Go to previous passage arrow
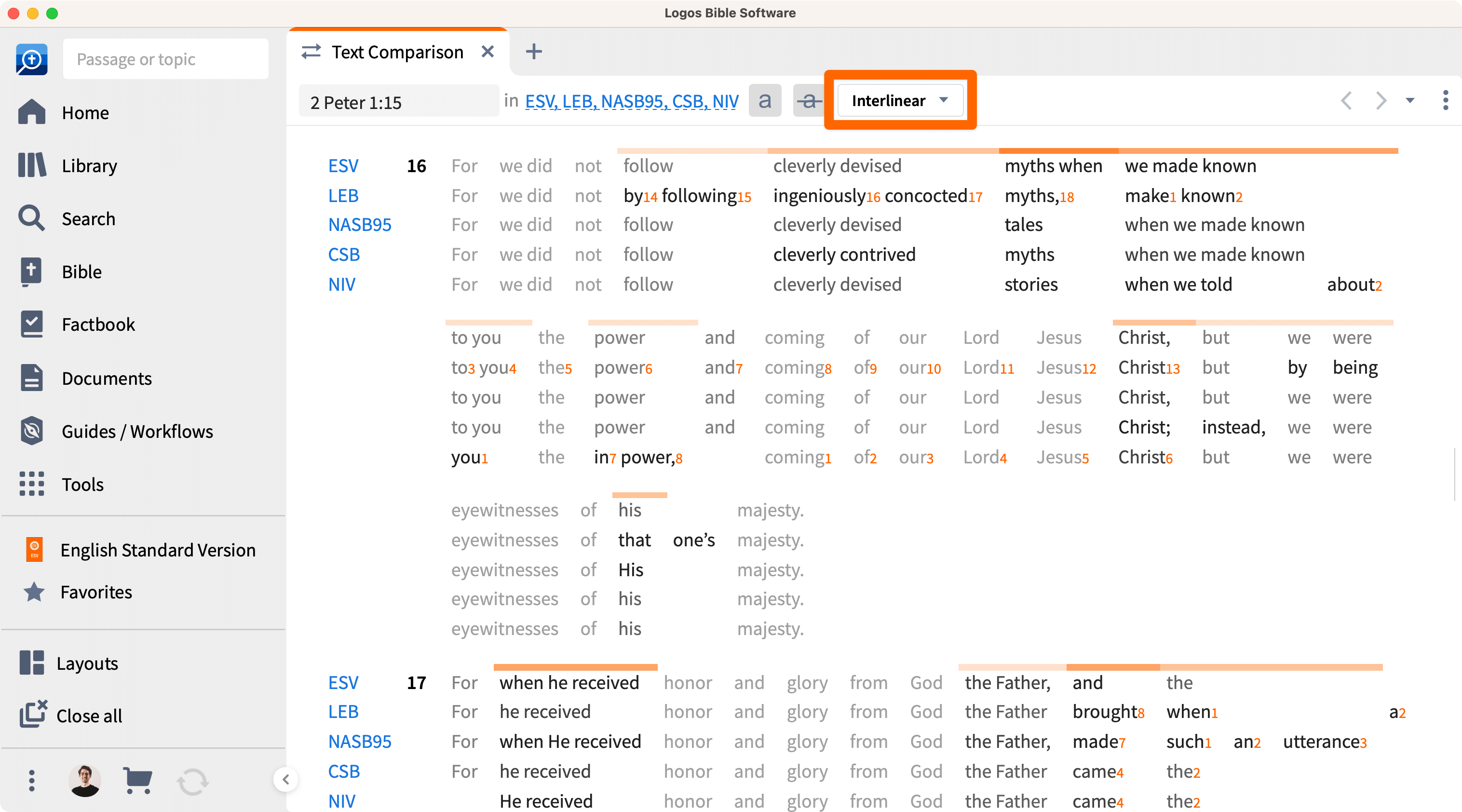1462x812 pixels. coord(1346,100)
